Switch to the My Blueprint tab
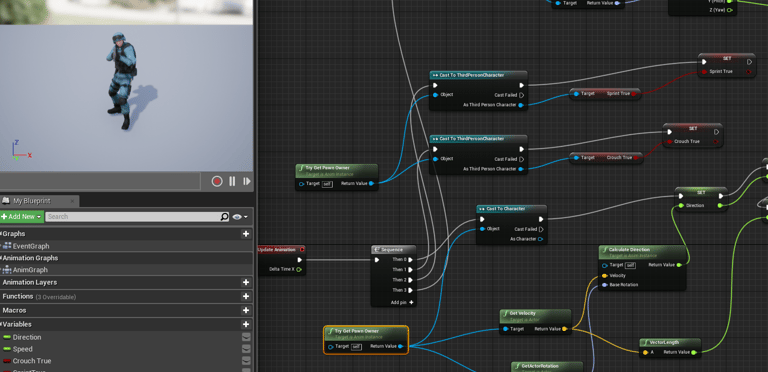 (31, 201)
